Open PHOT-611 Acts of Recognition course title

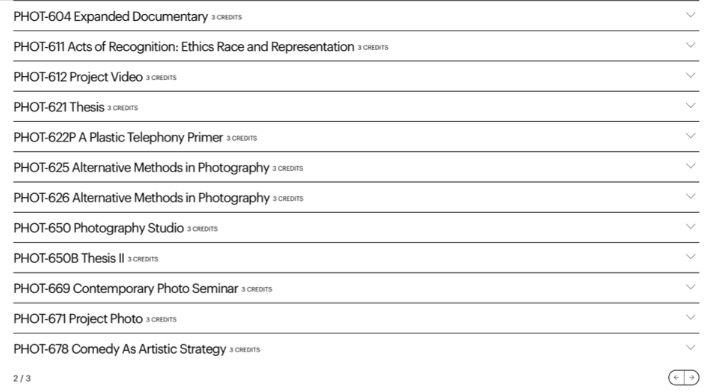pos(184,47)
